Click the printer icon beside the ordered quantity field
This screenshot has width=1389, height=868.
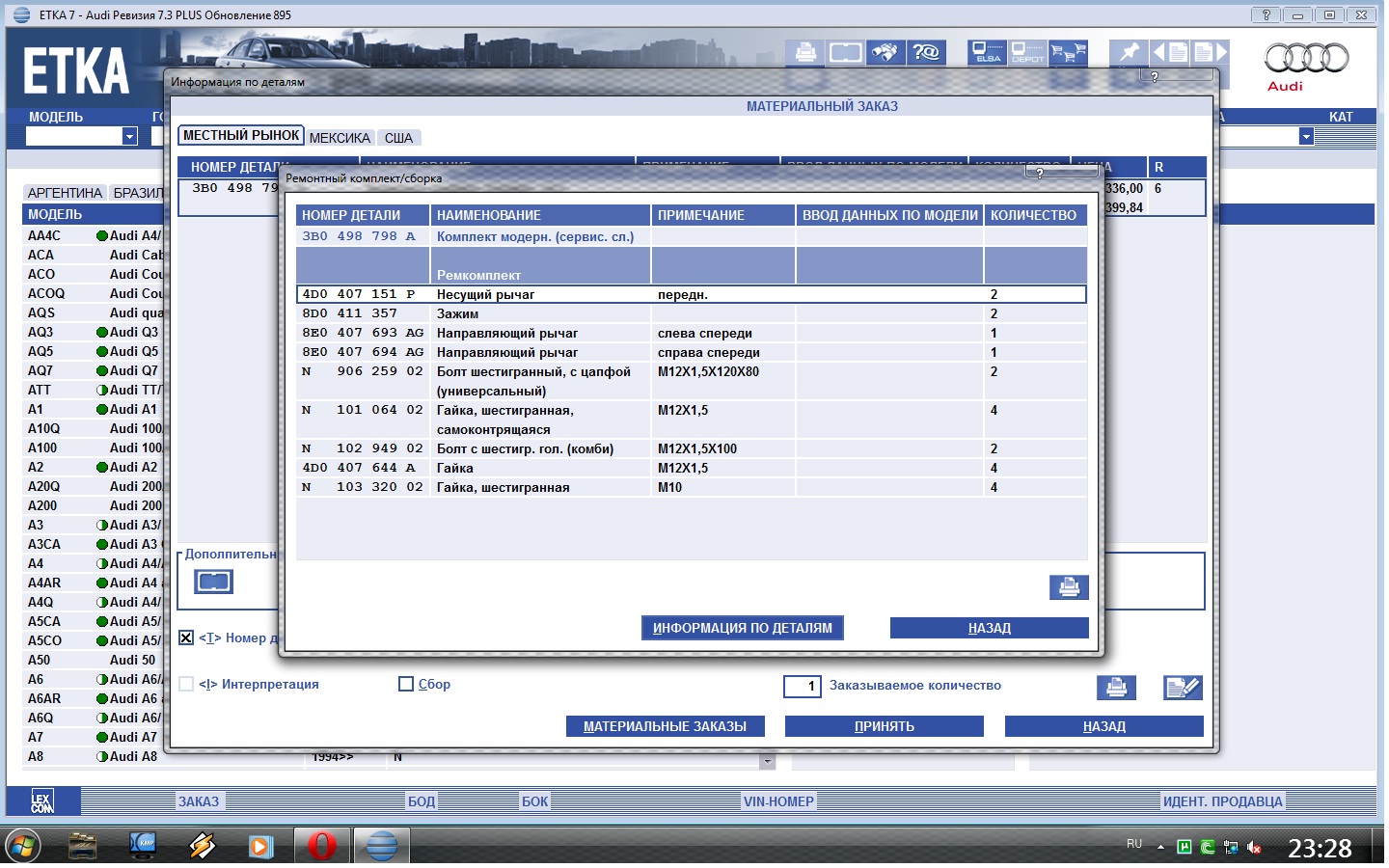[1116, 688]
